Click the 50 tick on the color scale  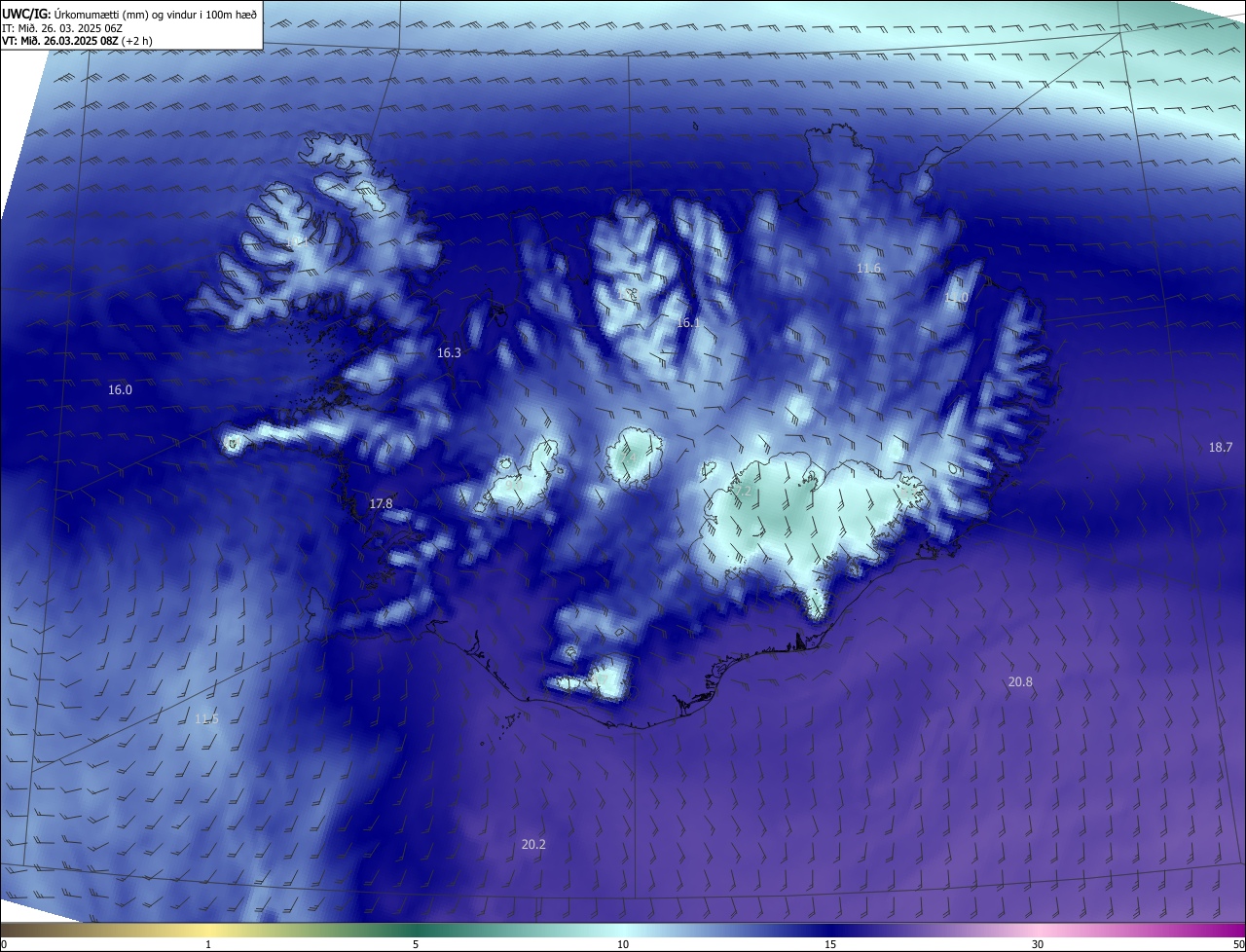click(1238, 944)
